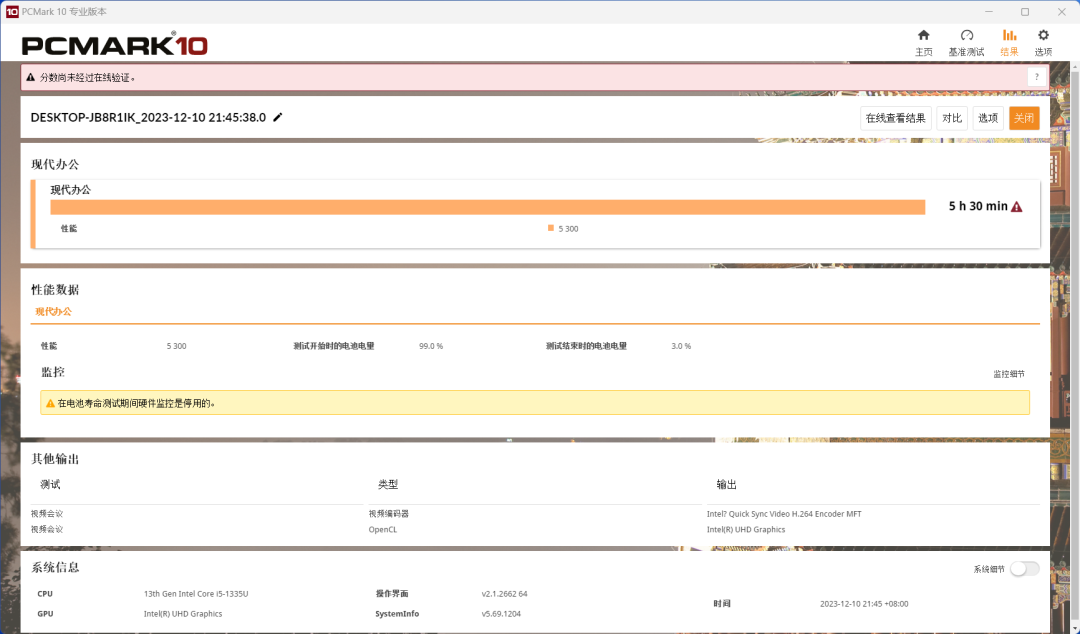1080x634 pixels.
Task: Click the orange legend square beside 5 300
Action: 551,228
